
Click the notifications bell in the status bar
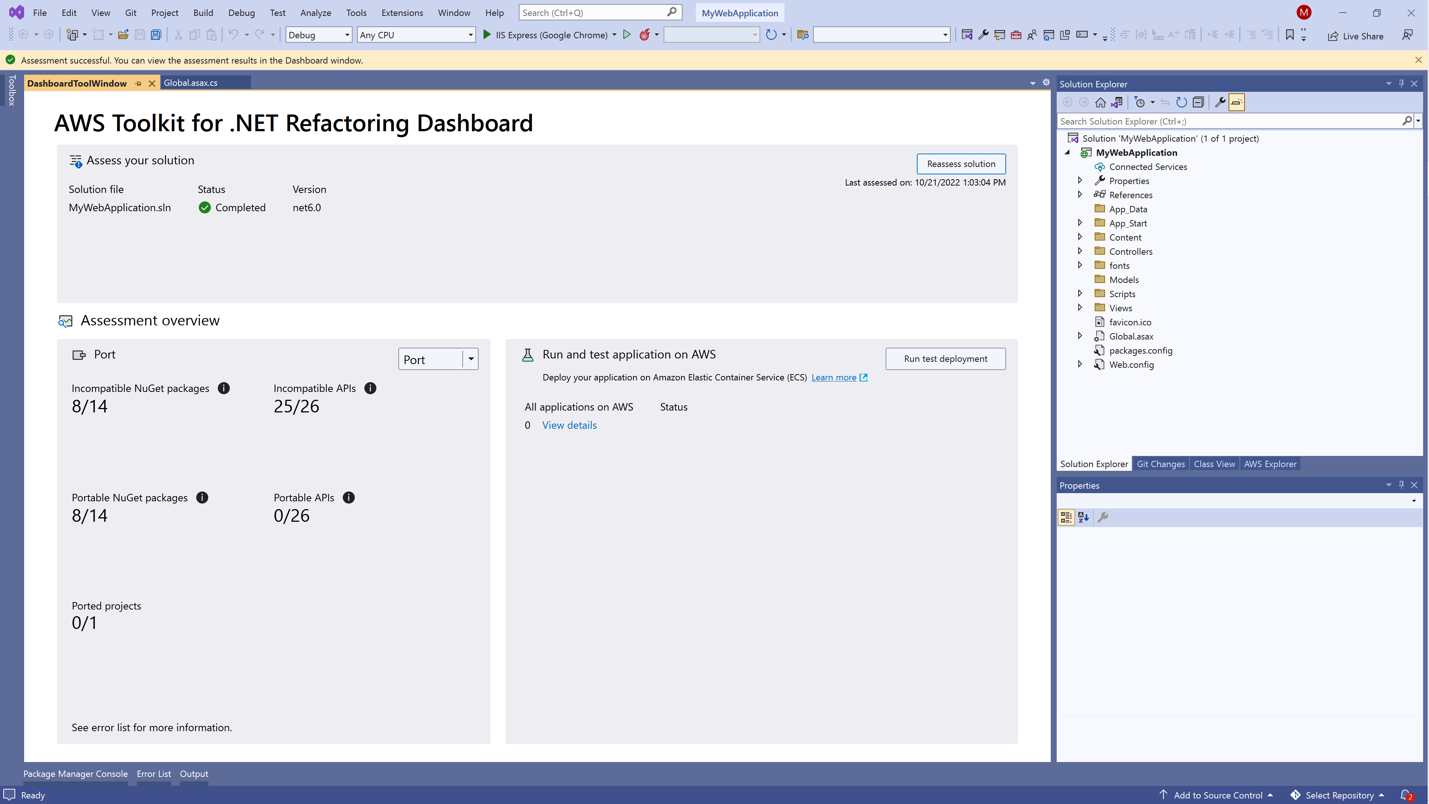pyautogui.click(x=1406, y=795)
